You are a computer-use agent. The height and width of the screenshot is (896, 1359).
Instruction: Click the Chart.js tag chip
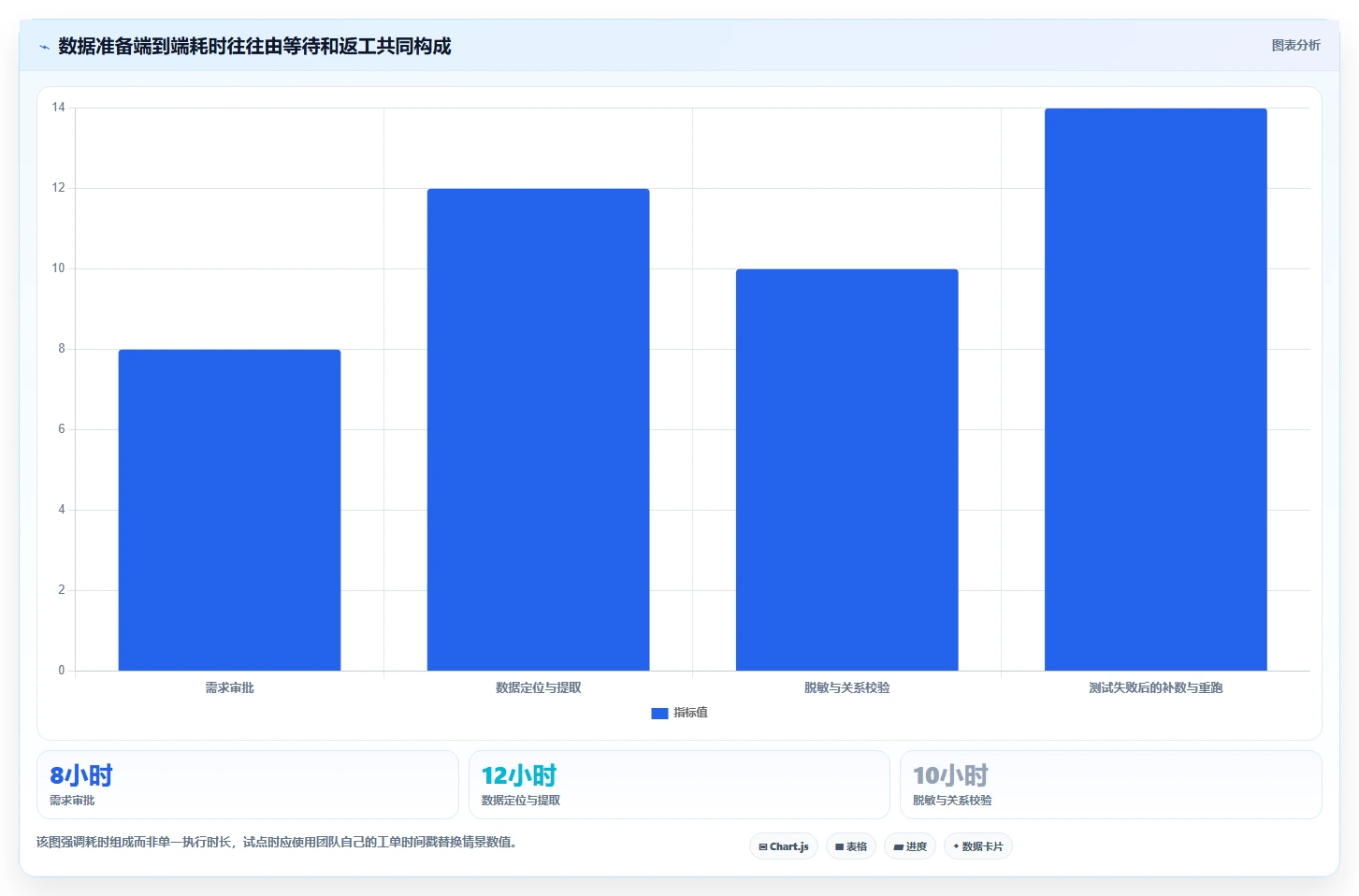tap(784, 846)
